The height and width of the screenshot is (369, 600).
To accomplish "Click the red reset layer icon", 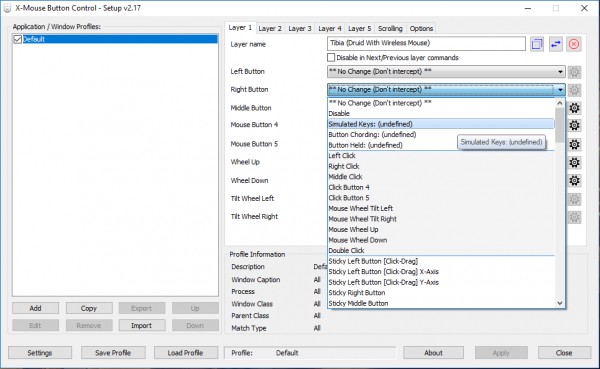I will click(574, 44).
